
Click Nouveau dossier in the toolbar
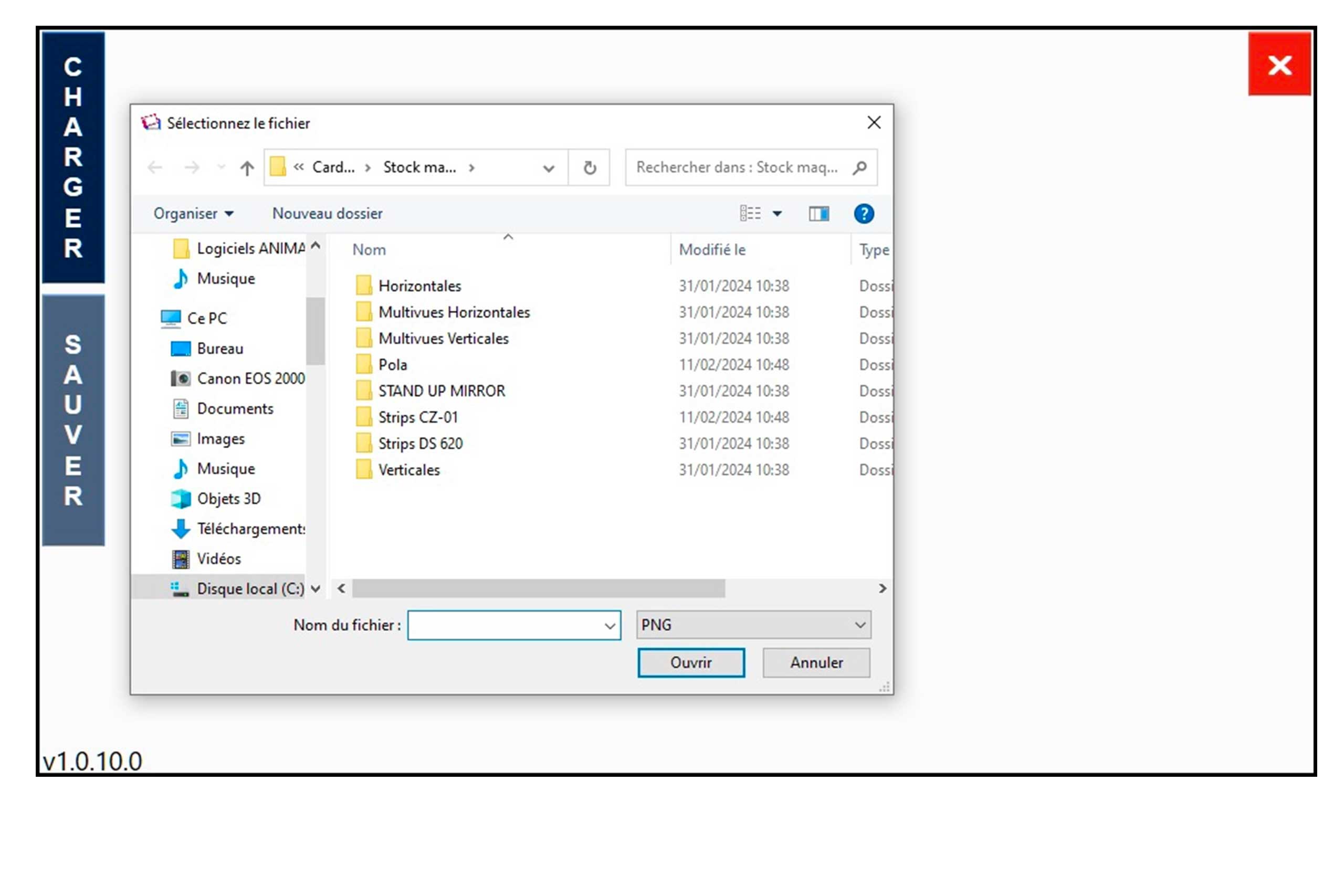click(327, 214)
